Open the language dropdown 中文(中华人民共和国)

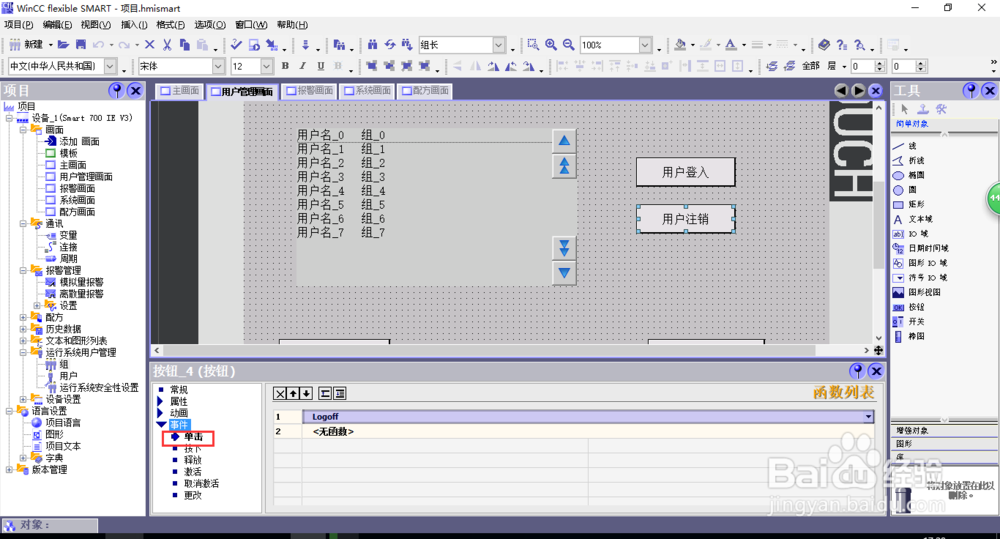[x=110, y=66]
